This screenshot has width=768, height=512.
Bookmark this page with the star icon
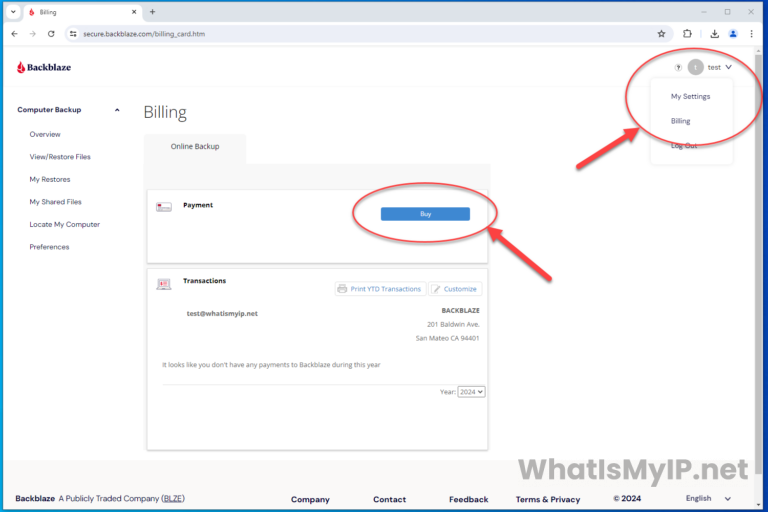[x=661, y=34]
